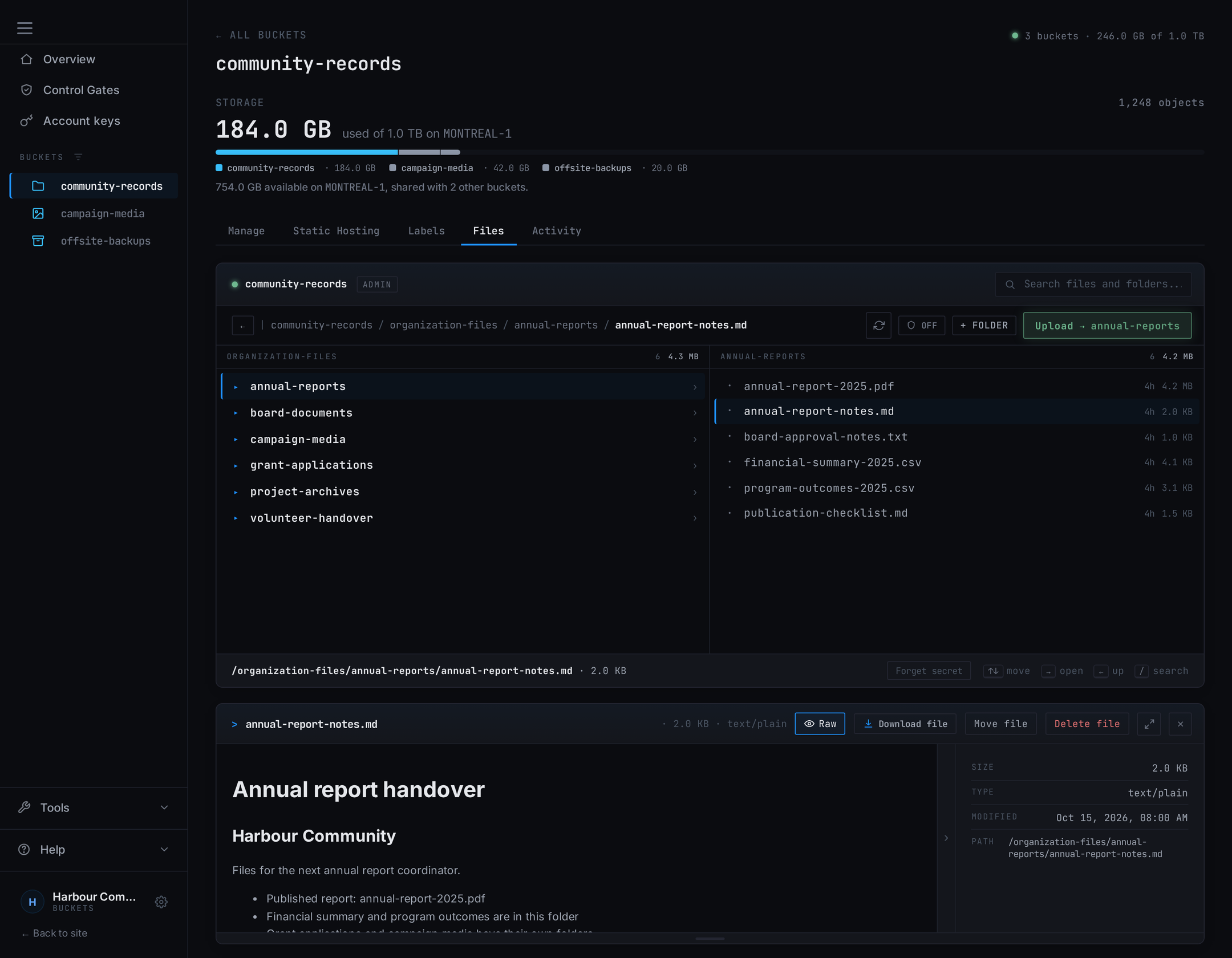1232x958 pixels.
Task: Click Upload to annual-reports button
Action: (1107, 325)
